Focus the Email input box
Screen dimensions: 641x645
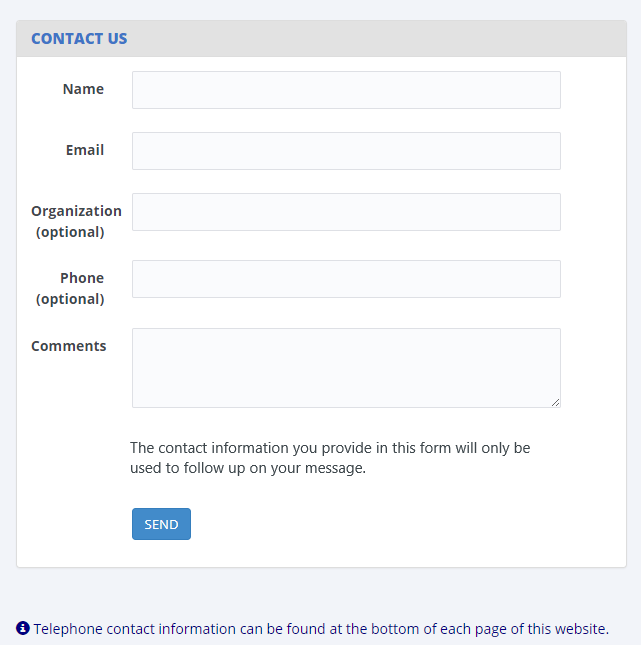point(346,151)
